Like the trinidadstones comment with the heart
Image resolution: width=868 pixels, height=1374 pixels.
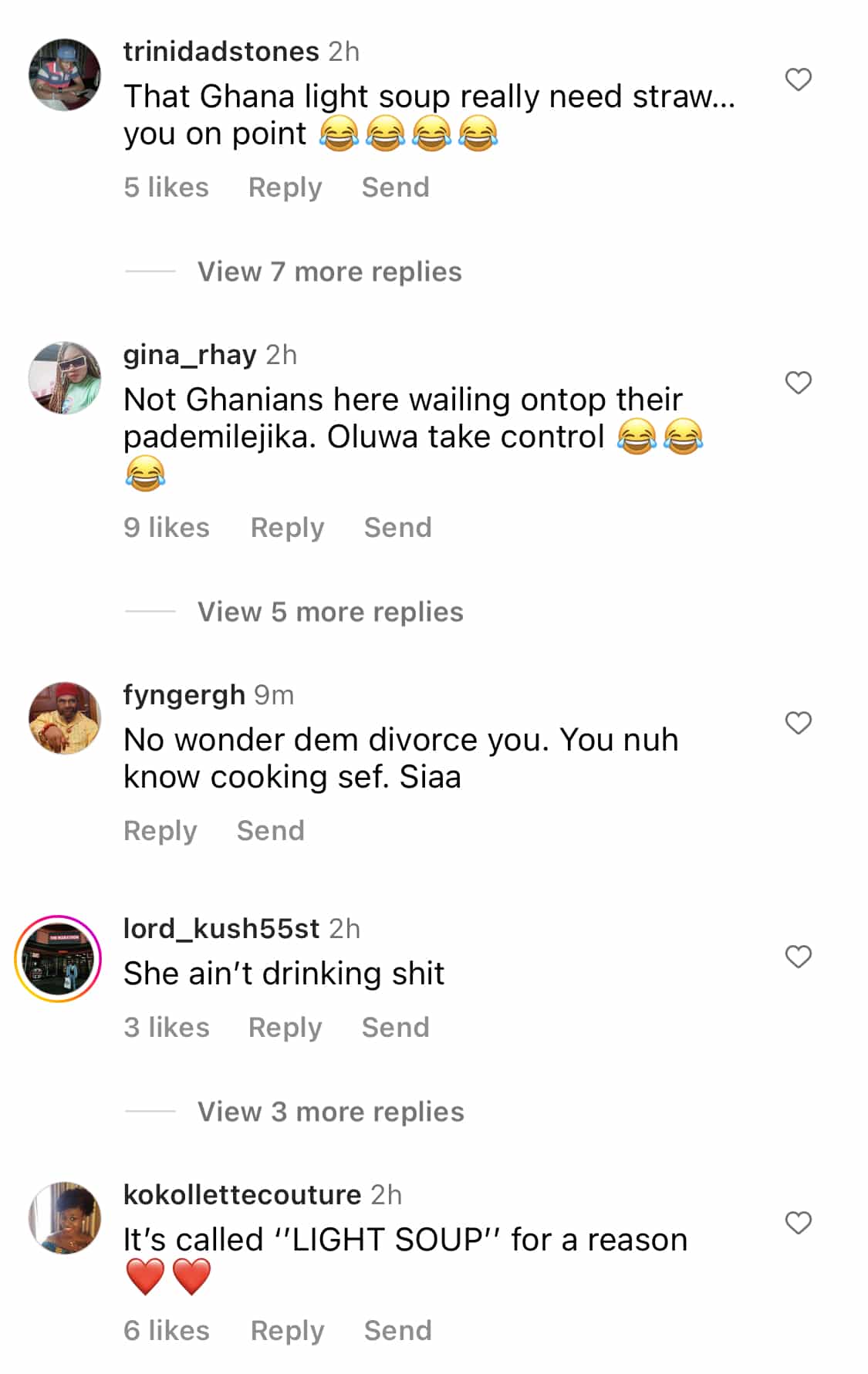coord(798,79)
